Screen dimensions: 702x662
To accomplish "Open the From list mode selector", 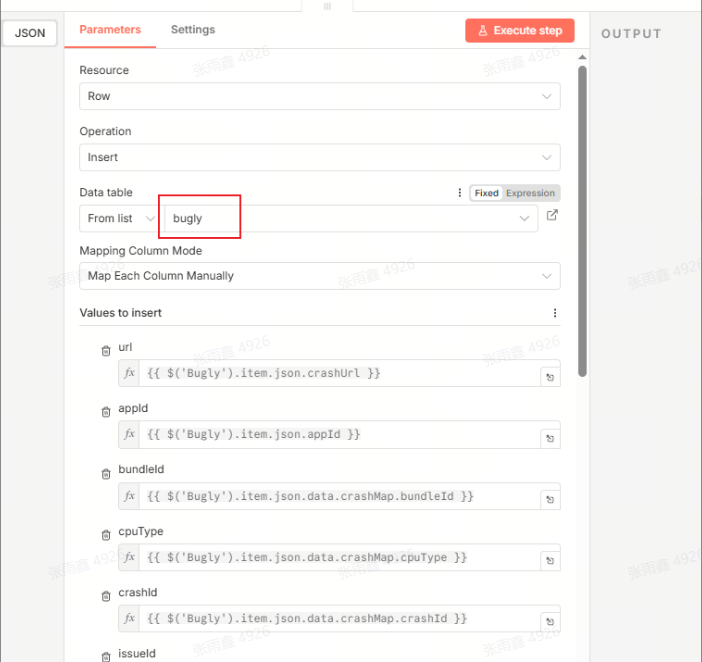I will tap(120, 218).
